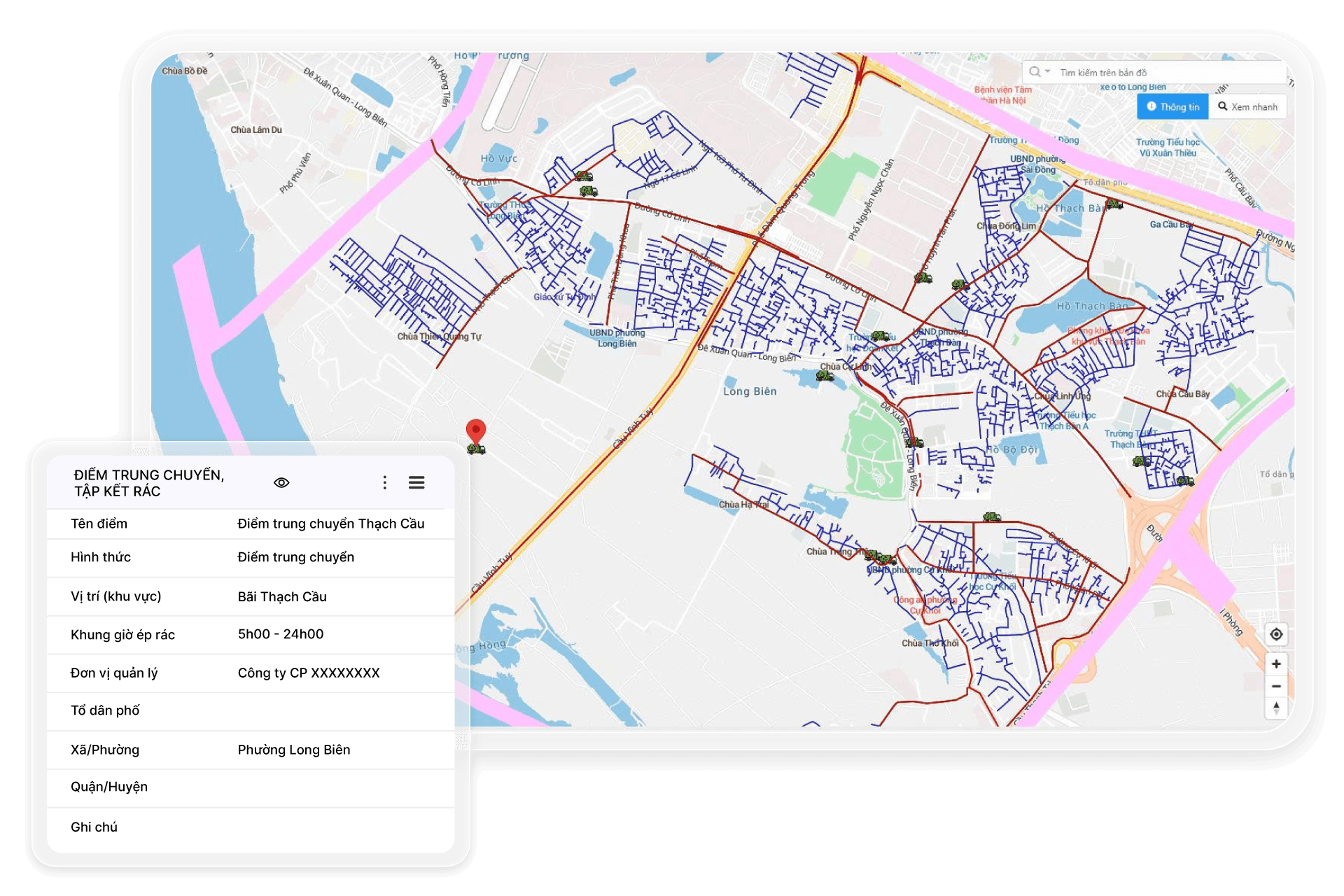Open the vertical three-dot options menu
Image resolution: width=1344 pixels, height=896 pixels.
pyautogui.click(x=384, y=482)
